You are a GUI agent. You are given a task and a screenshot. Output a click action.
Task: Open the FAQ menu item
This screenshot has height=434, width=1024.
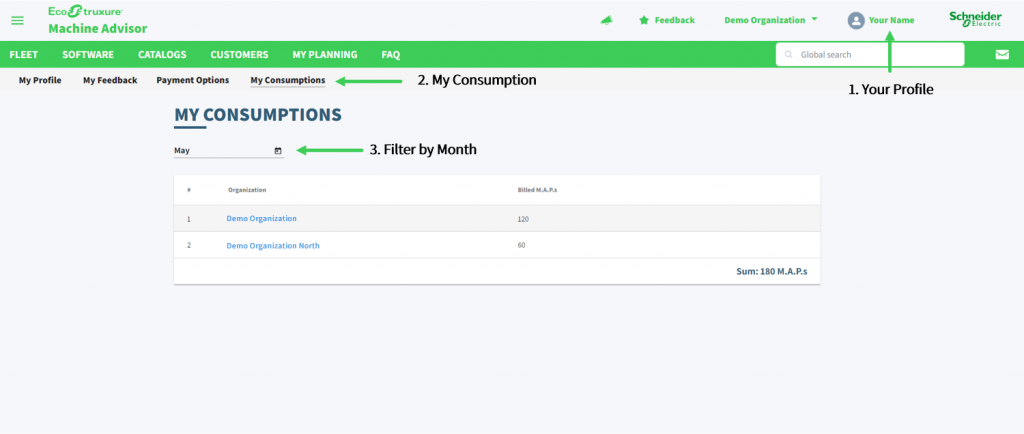click(391, 55)
